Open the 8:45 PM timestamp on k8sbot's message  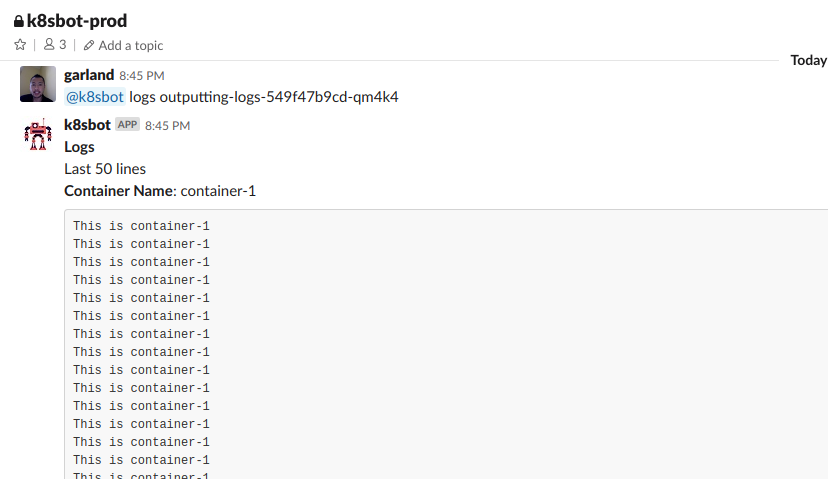coord(167,126)
